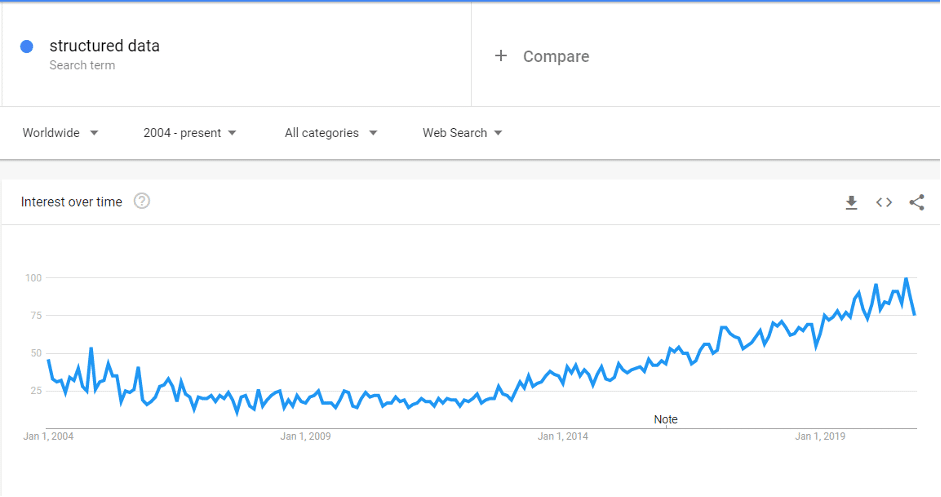Click the Search term subtitle label
The height and width of the screenshot is (497, 941).
coord(82,66)
